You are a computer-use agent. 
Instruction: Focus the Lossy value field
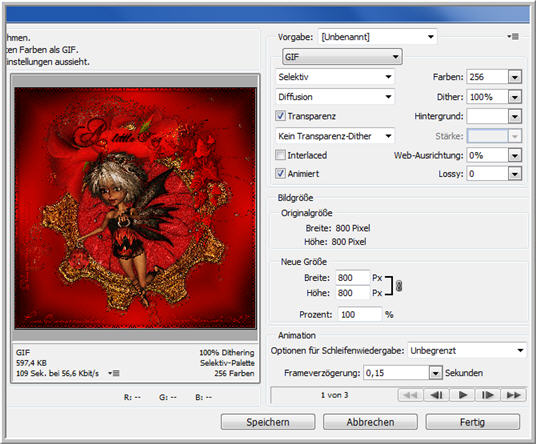click(x=487, y=174)
